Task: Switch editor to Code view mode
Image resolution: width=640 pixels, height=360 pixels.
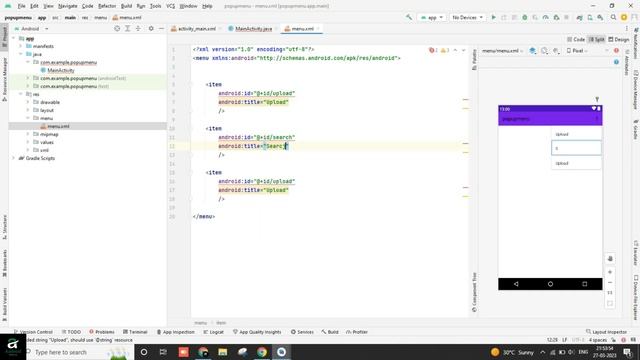Action: tap(576, 40)
